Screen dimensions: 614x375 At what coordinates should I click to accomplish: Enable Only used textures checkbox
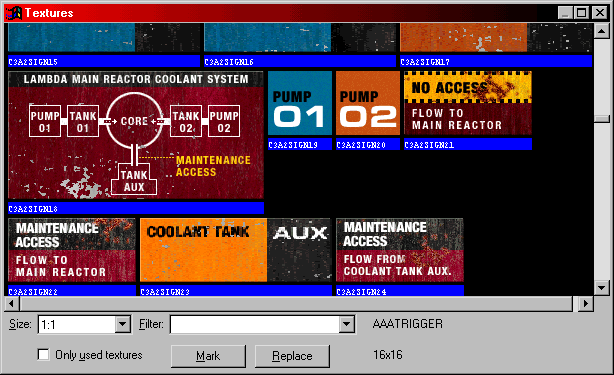click(43, 355)
